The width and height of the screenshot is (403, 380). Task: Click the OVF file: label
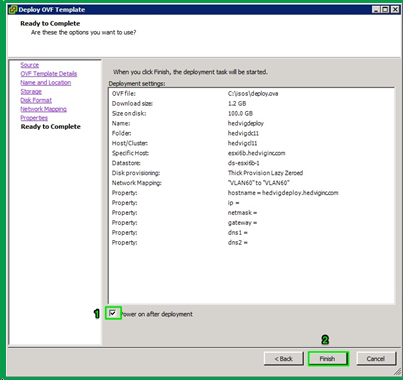(x=124, y=94)
